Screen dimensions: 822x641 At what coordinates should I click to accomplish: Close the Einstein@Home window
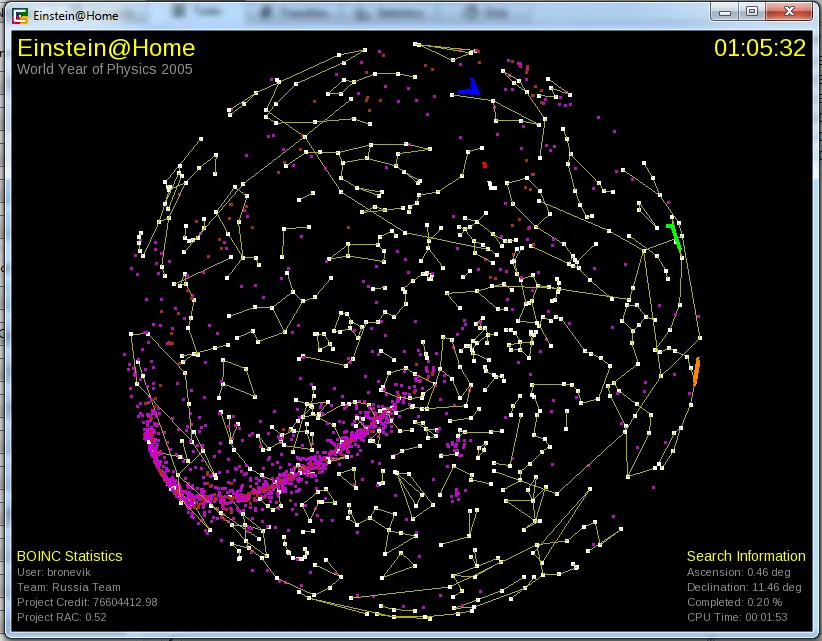[789, 12]
